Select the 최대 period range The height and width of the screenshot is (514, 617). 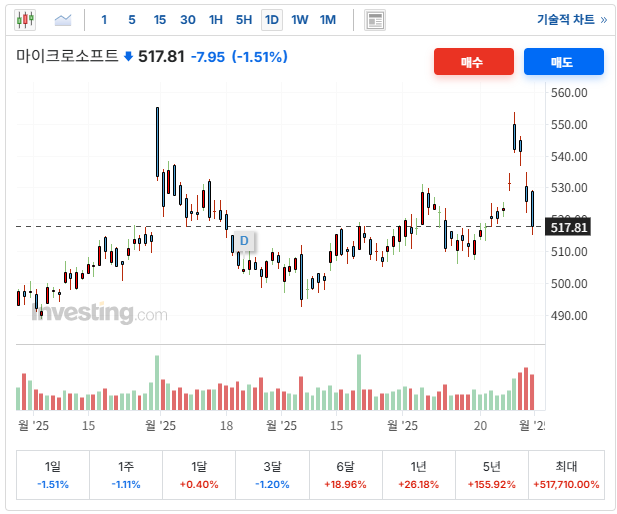566,475
